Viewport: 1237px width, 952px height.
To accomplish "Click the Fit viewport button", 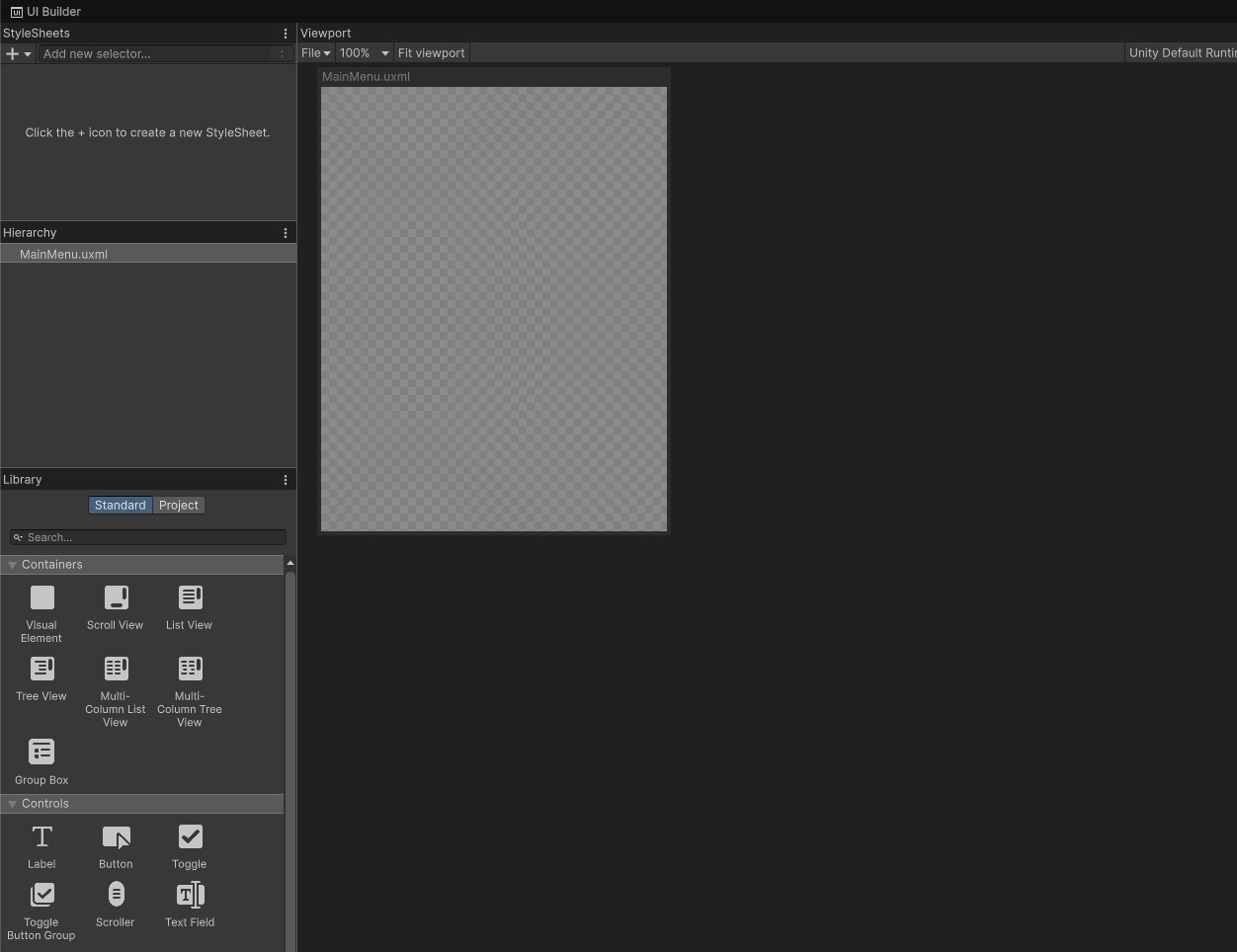I will pos(431,53).
